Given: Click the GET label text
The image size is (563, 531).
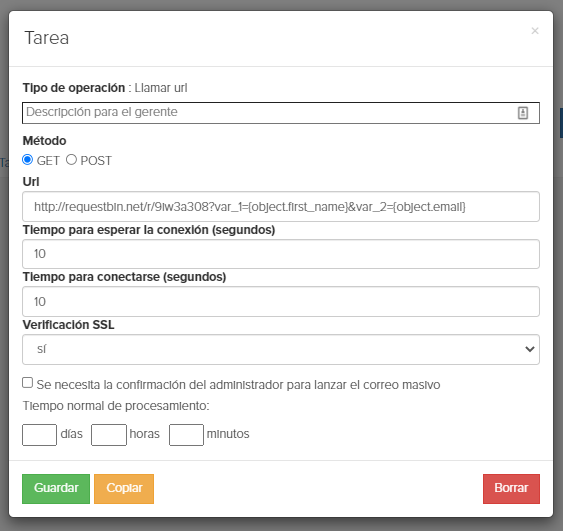Looking at the screenshot, I should (48, 160).
